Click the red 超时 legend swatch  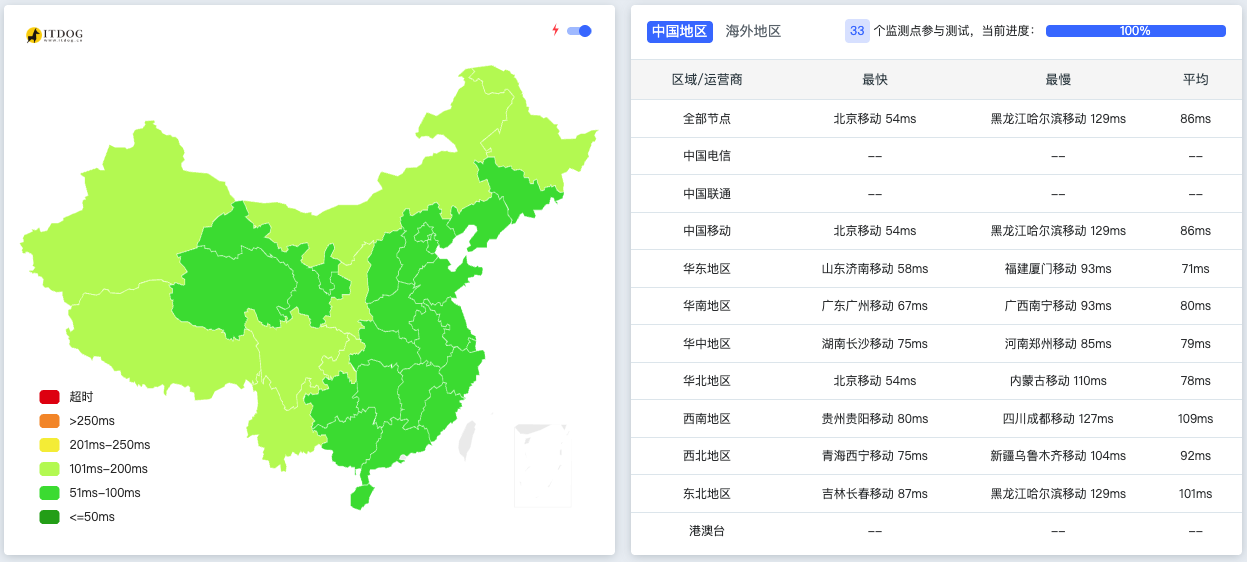click(x=50, y=397)
